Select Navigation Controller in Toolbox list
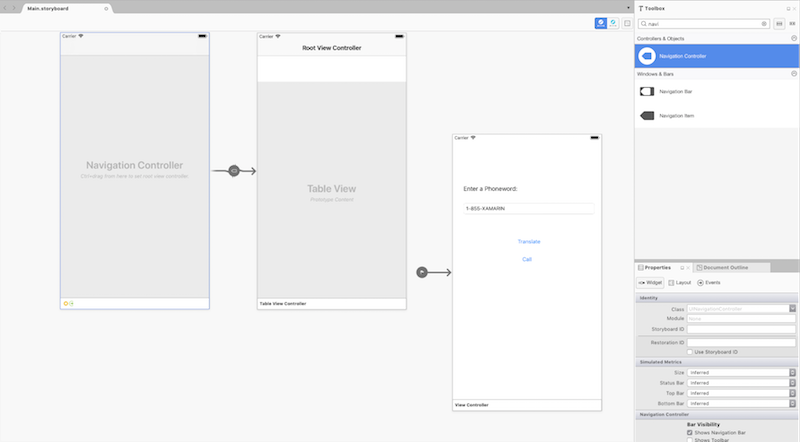The image size is (800, 442). coord(716,56)
